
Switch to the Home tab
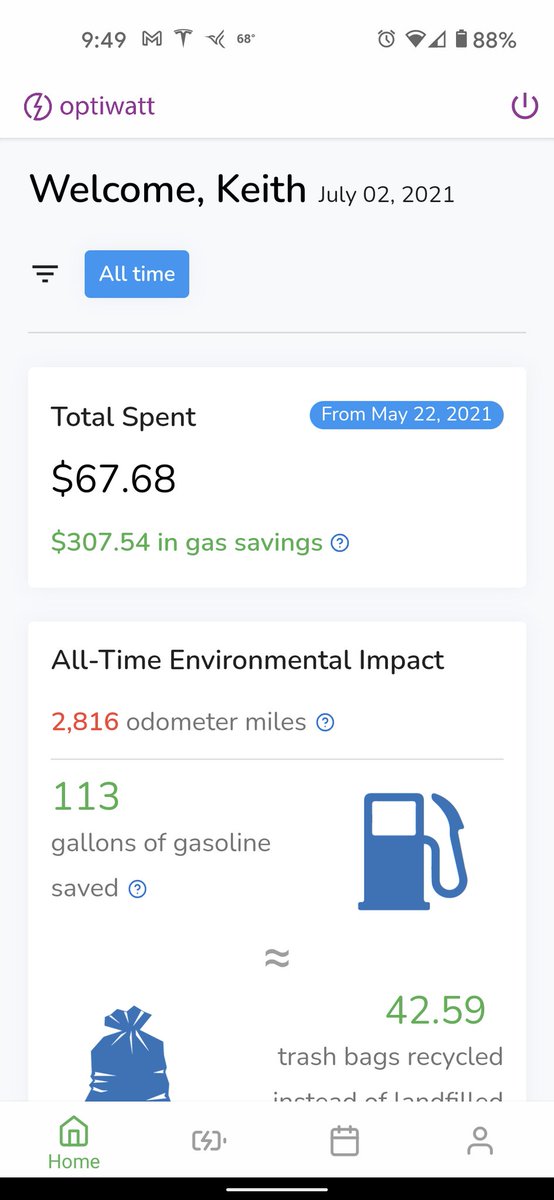[x=74, y=1146]
